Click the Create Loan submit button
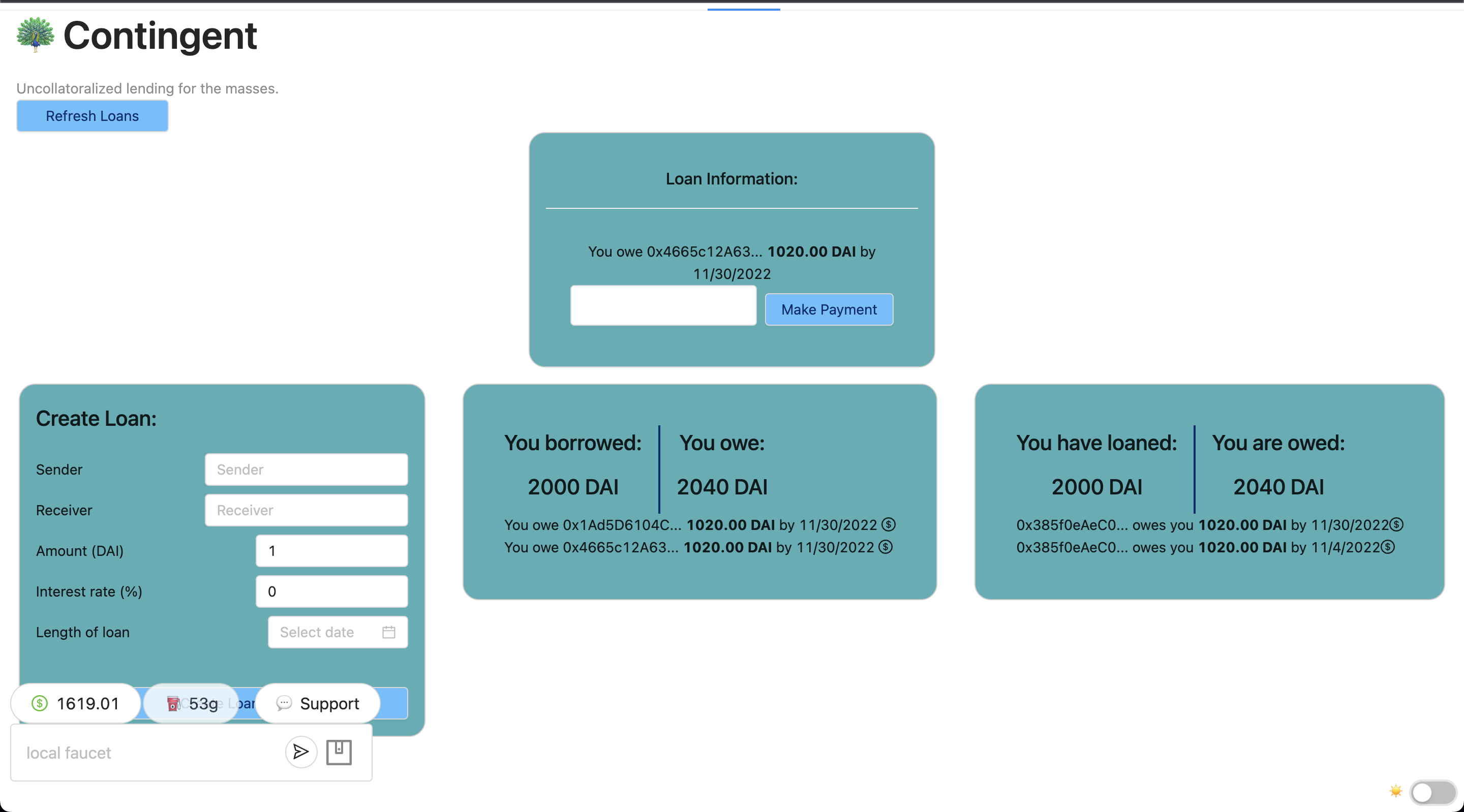The image size is (1464, 812). point(222,703)
